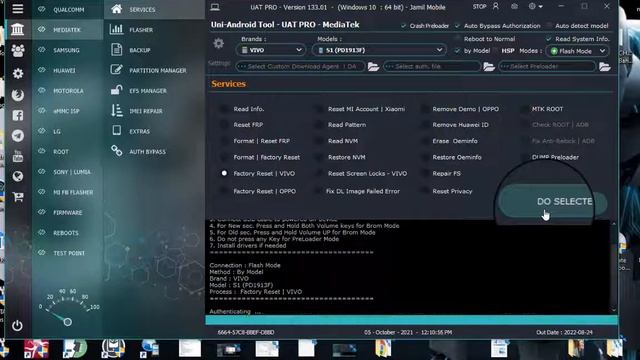Select Reset FRP radio option

(x=224, y=125)
